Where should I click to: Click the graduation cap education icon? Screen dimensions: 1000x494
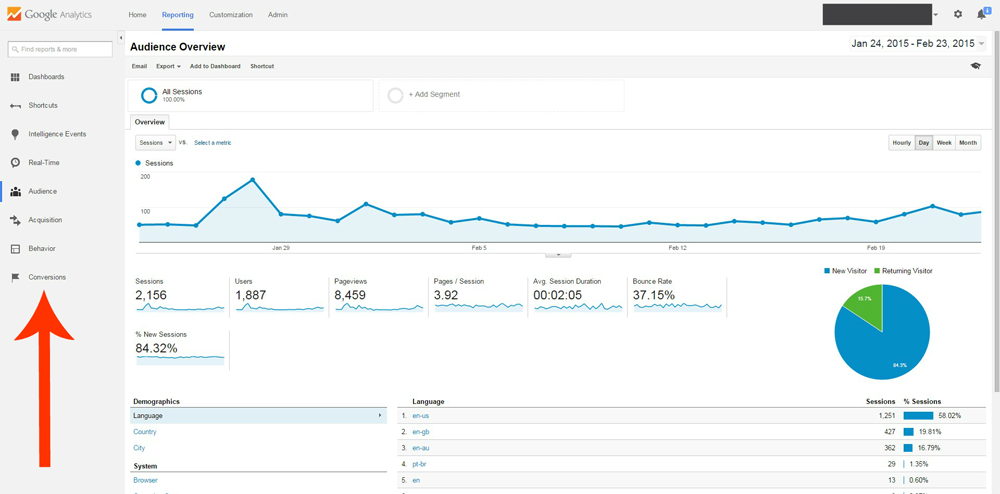(x=976, y=66)
